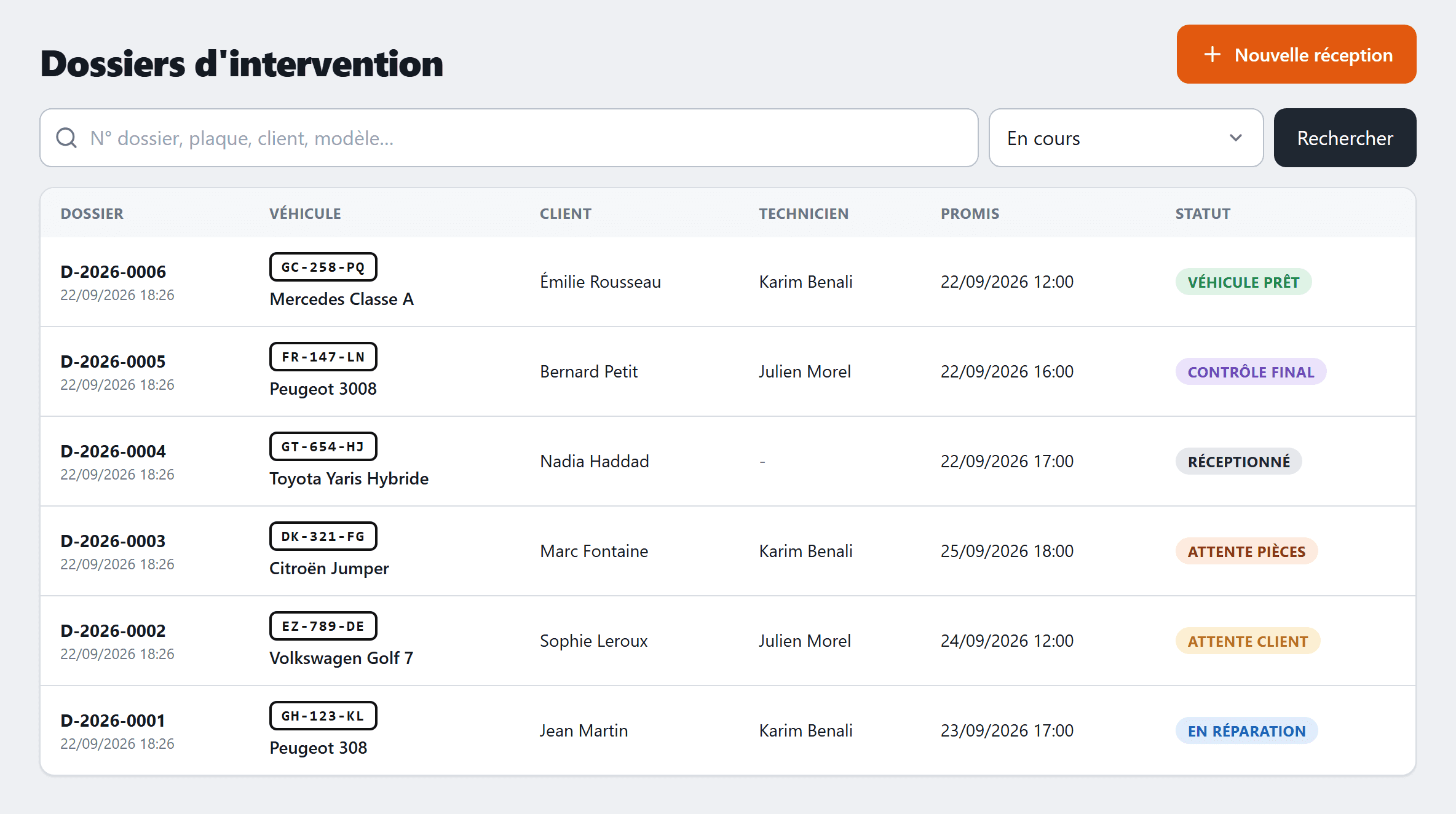Click the ATTENTE PIÈCES status badge
Screen dimensions: 1456x814
1246,551
